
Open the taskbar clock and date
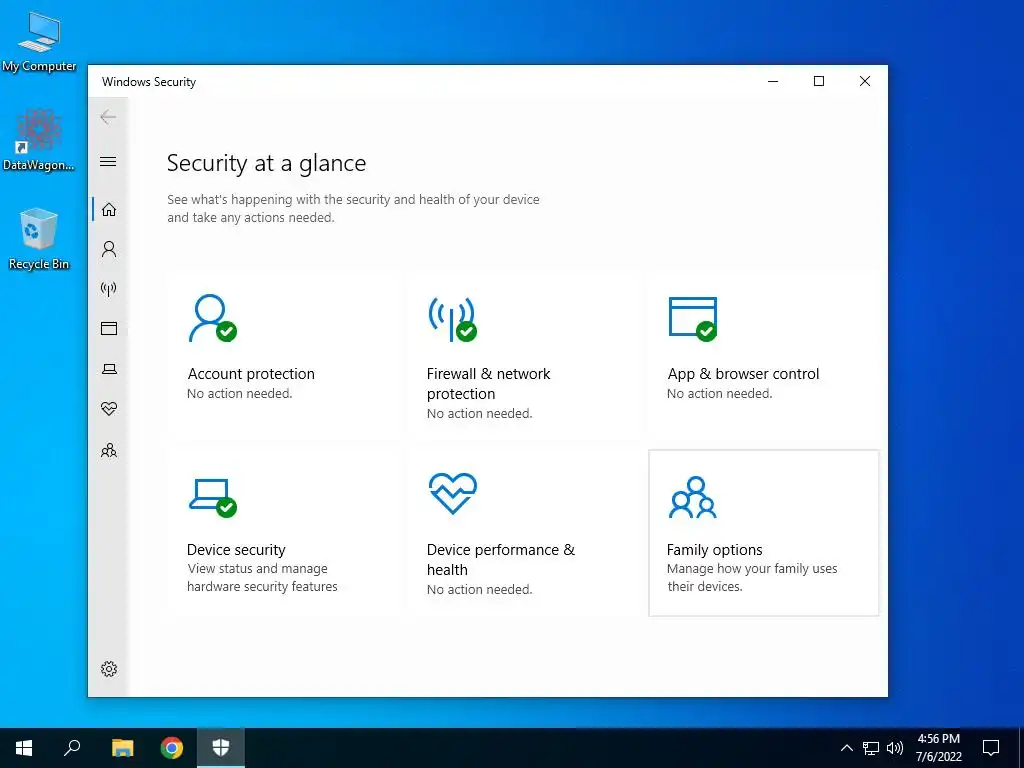(x=938, y=748)
